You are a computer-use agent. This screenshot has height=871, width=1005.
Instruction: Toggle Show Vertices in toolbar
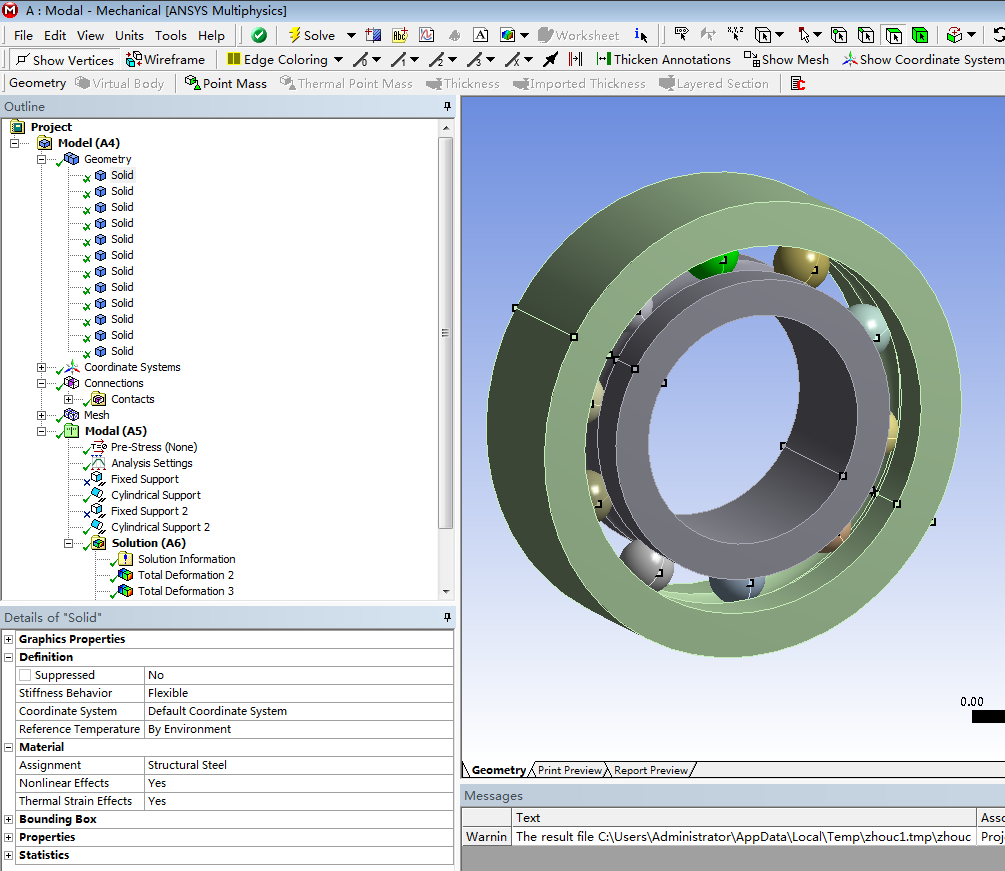pos(64,60)
